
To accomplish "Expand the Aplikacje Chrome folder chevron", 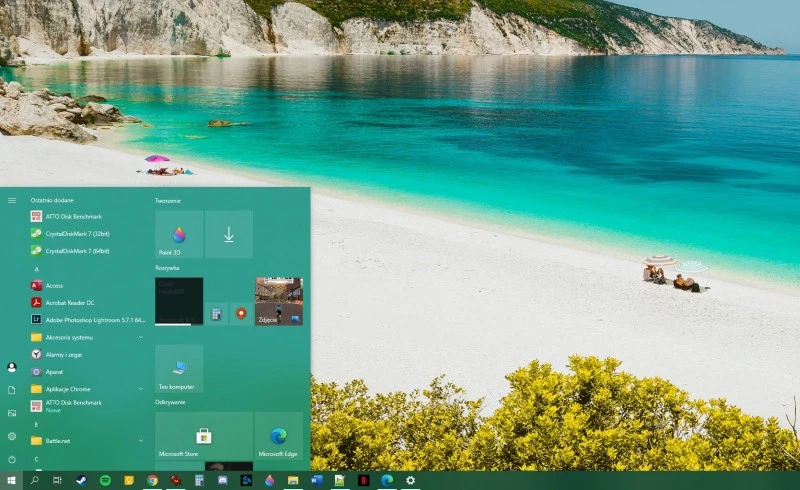I will coord(141,389).
